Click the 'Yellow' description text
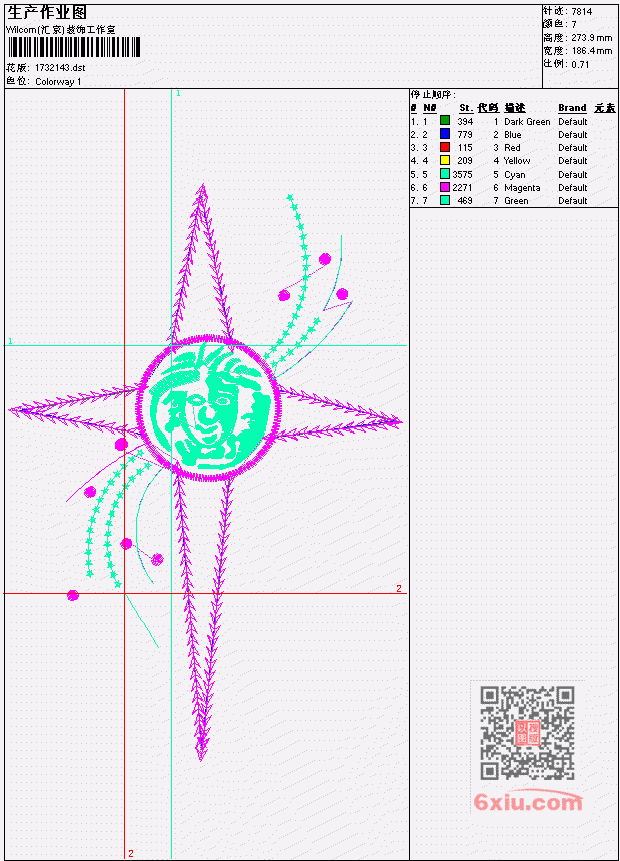620x861 pixels. point(517,161)
